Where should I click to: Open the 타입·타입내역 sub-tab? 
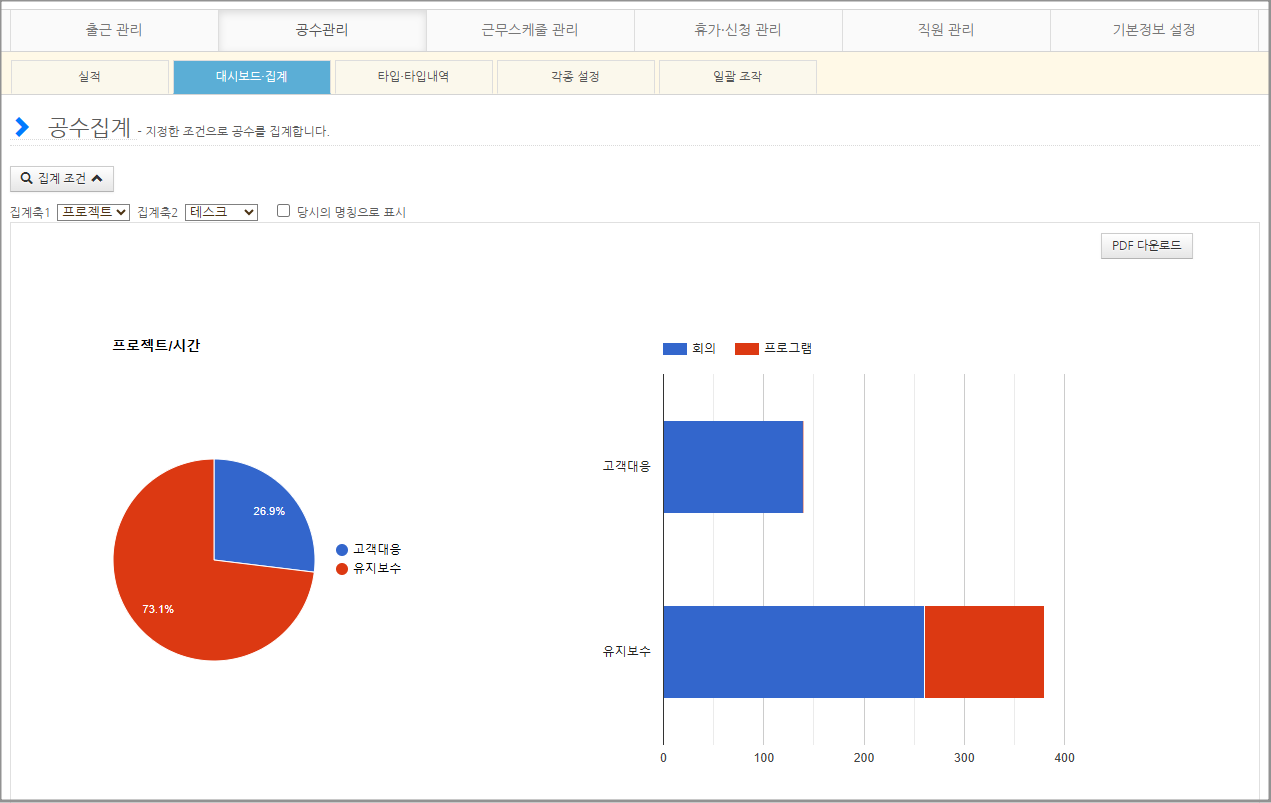(x=413, y=77)
